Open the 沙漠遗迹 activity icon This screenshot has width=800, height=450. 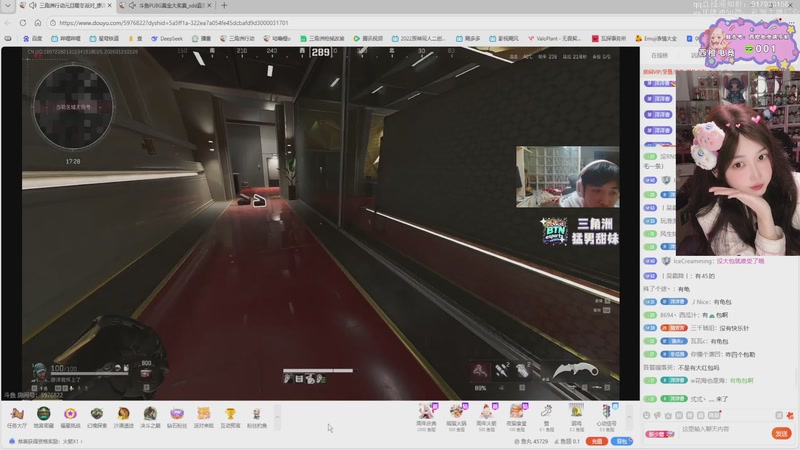click(123, 417)
